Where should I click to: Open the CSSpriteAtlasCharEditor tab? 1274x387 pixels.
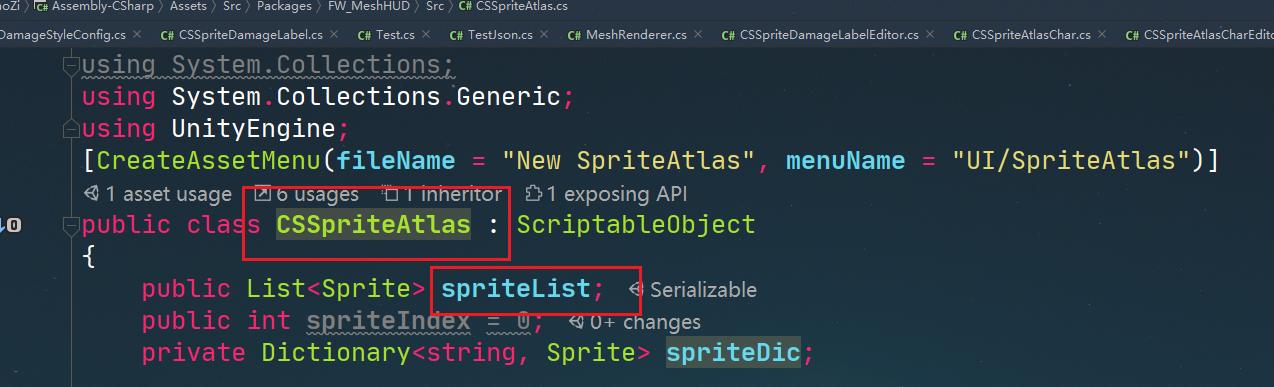coord(1198,35)
